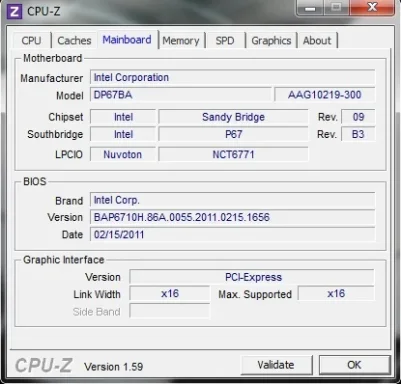The height and width of the screenshot is (384, 401).
Task: Select the Sandy Bridge chipset value
Action: pos(233,117)
